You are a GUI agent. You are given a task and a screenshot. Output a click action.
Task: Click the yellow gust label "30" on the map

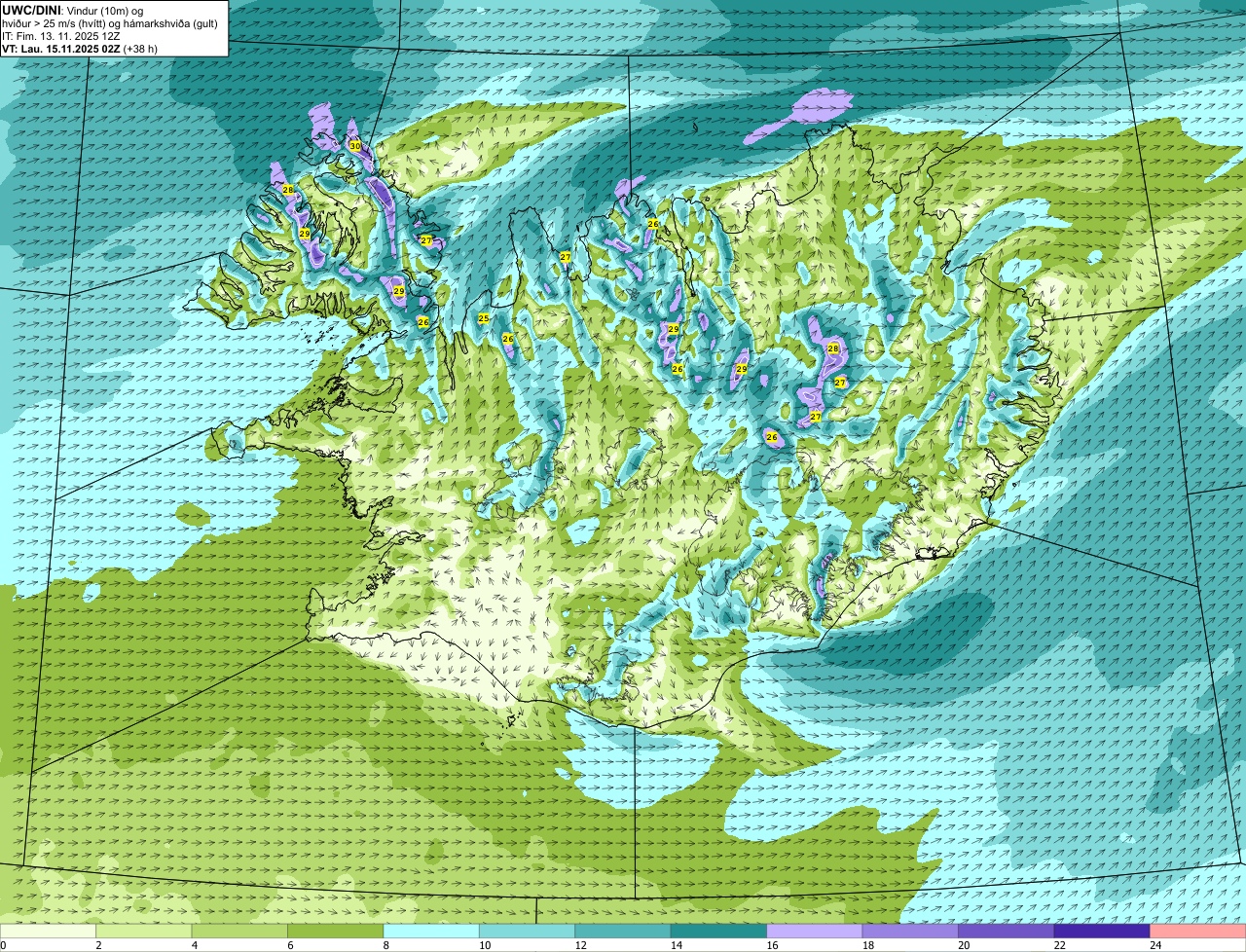(355, 145)
